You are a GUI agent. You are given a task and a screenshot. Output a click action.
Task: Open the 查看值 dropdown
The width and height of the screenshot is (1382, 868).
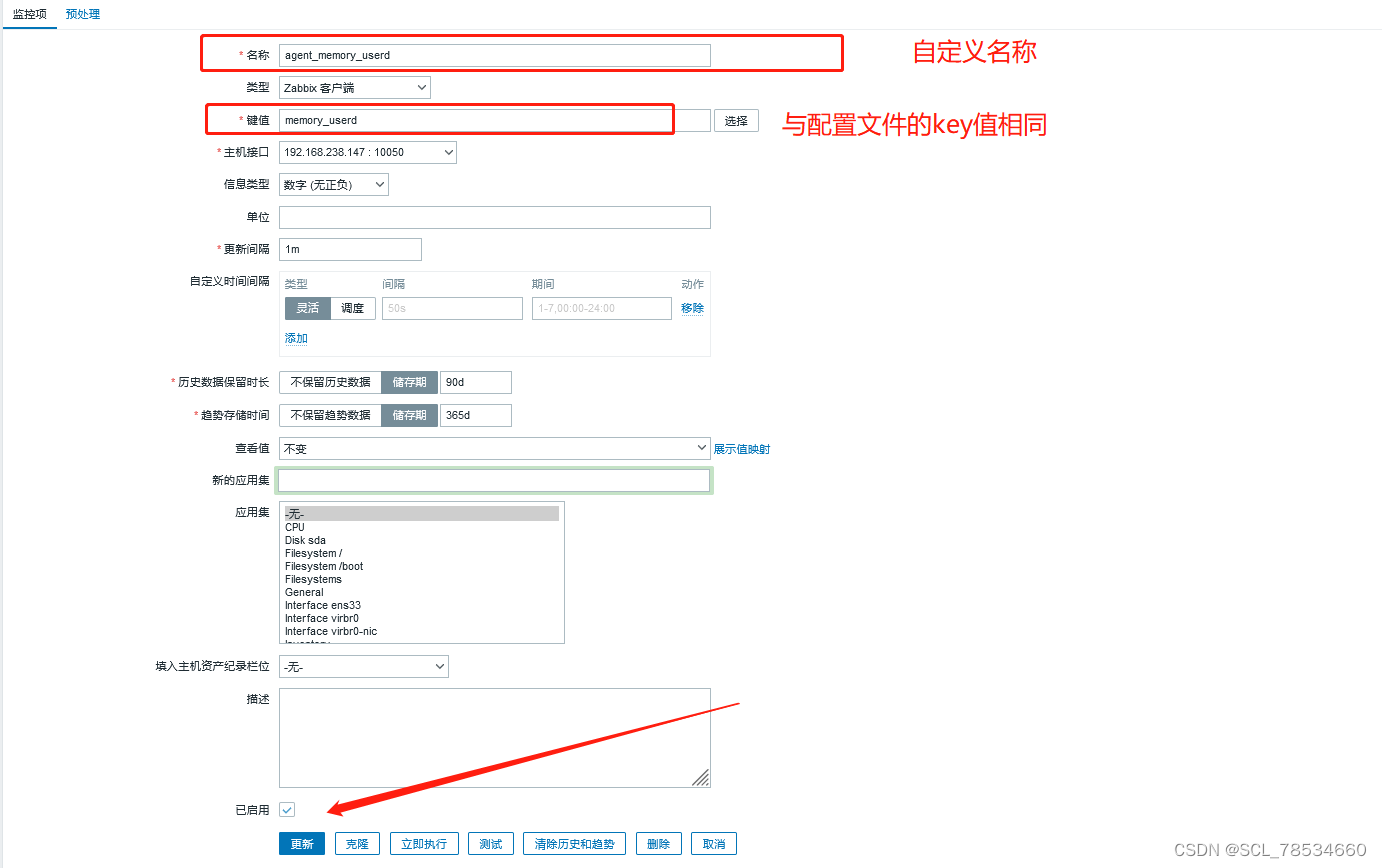coord(495,448)
